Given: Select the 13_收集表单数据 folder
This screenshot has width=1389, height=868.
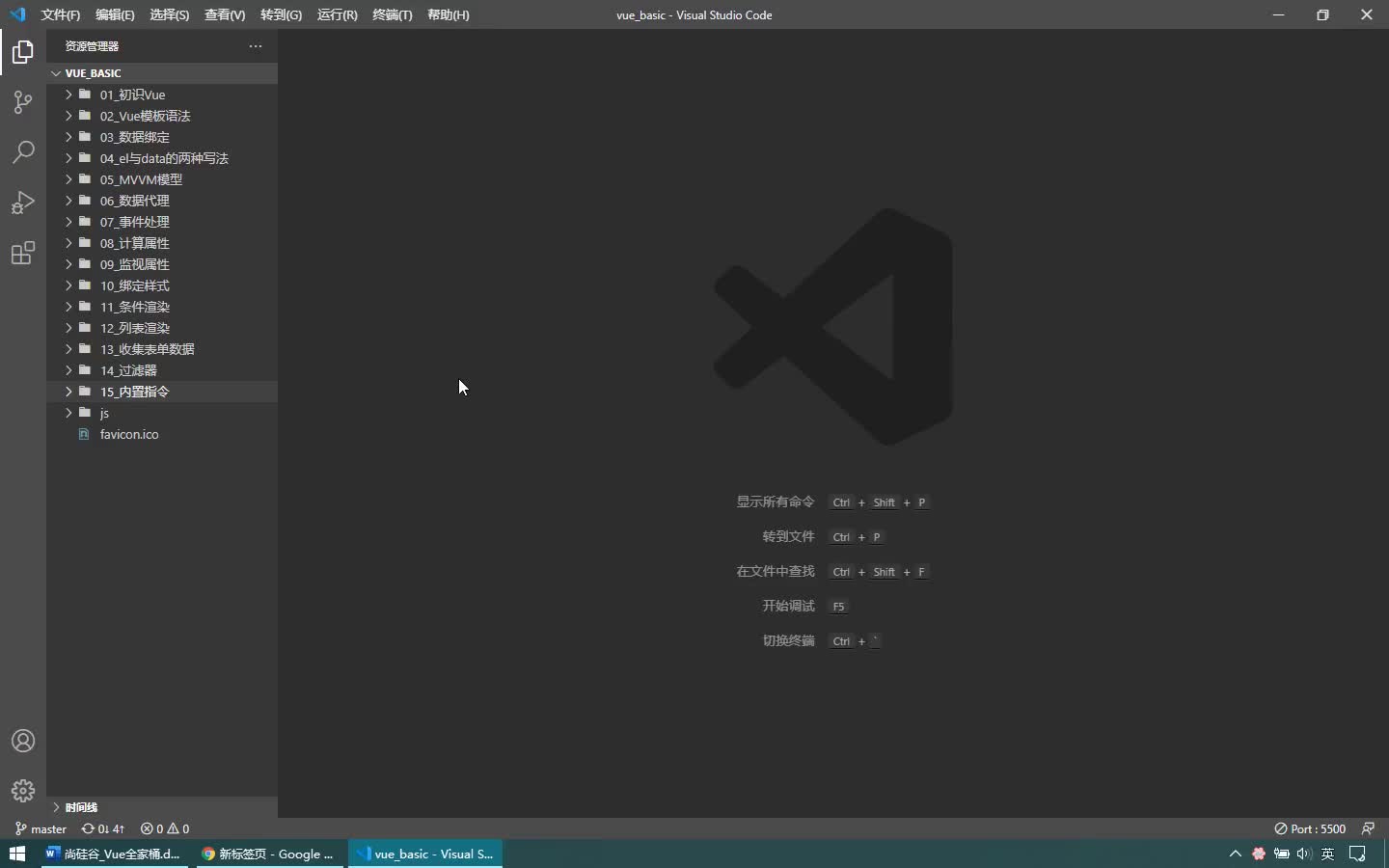Looking at the screenshot, I should point(162,349).
